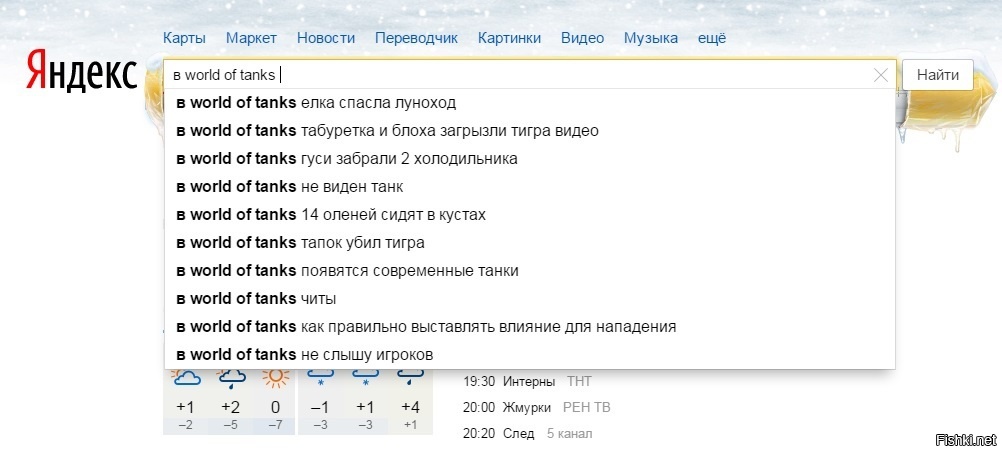Open the Карты link
1002x452 pixels.
click(x=184, y=38)
